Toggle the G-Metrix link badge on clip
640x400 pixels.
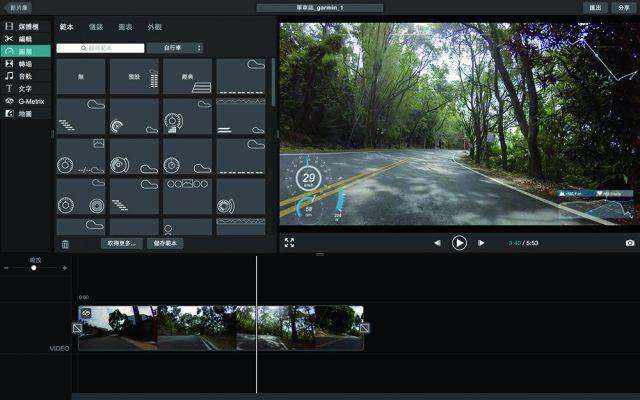[86, 313]
